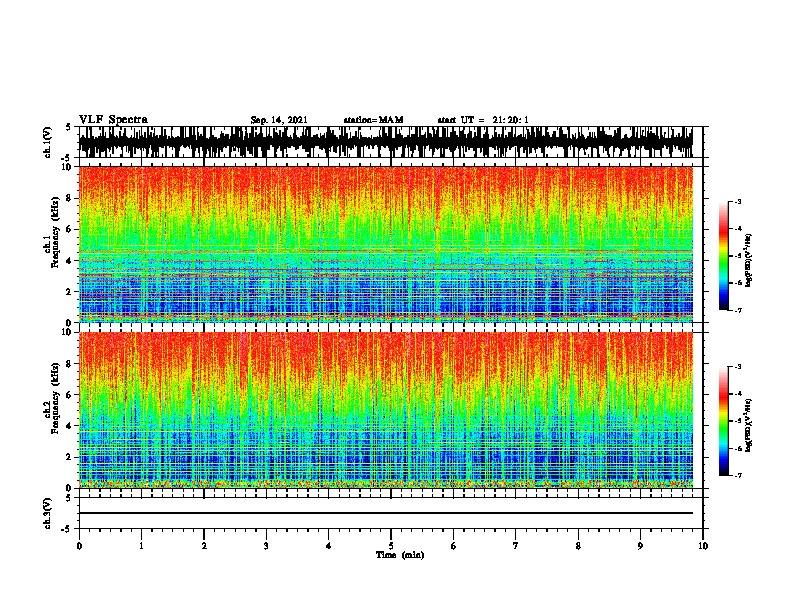Click the "-7" label on ch.1 colorbar
Image resolution: width=792 pixels, height=612 pixels.
click(737, 310)
